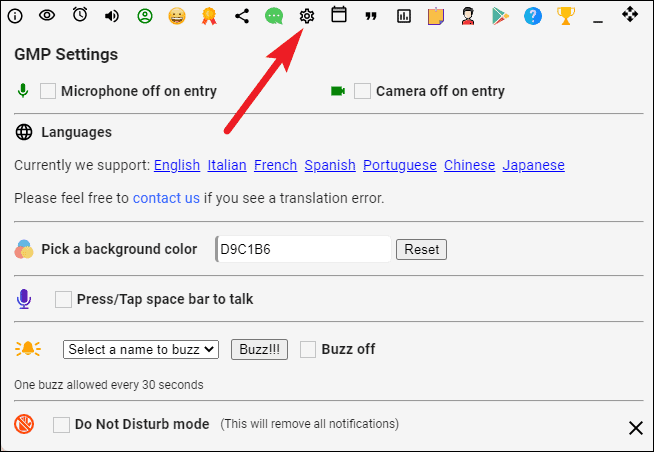Switch language to Spanish
654x452 pixels.
[x=330, y=165]
